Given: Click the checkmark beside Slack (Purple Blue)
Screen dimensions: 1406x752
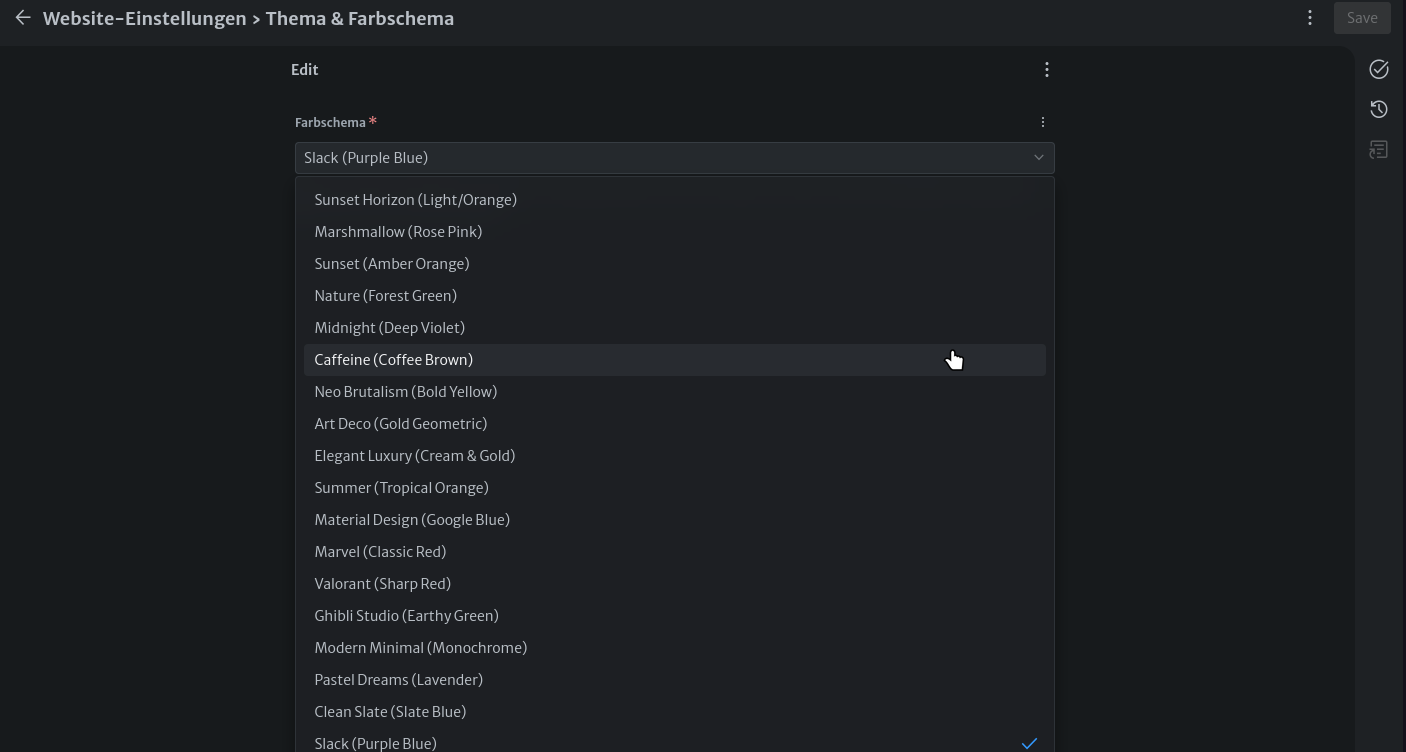Looking at the screenshot, I should pos(1030,743).
